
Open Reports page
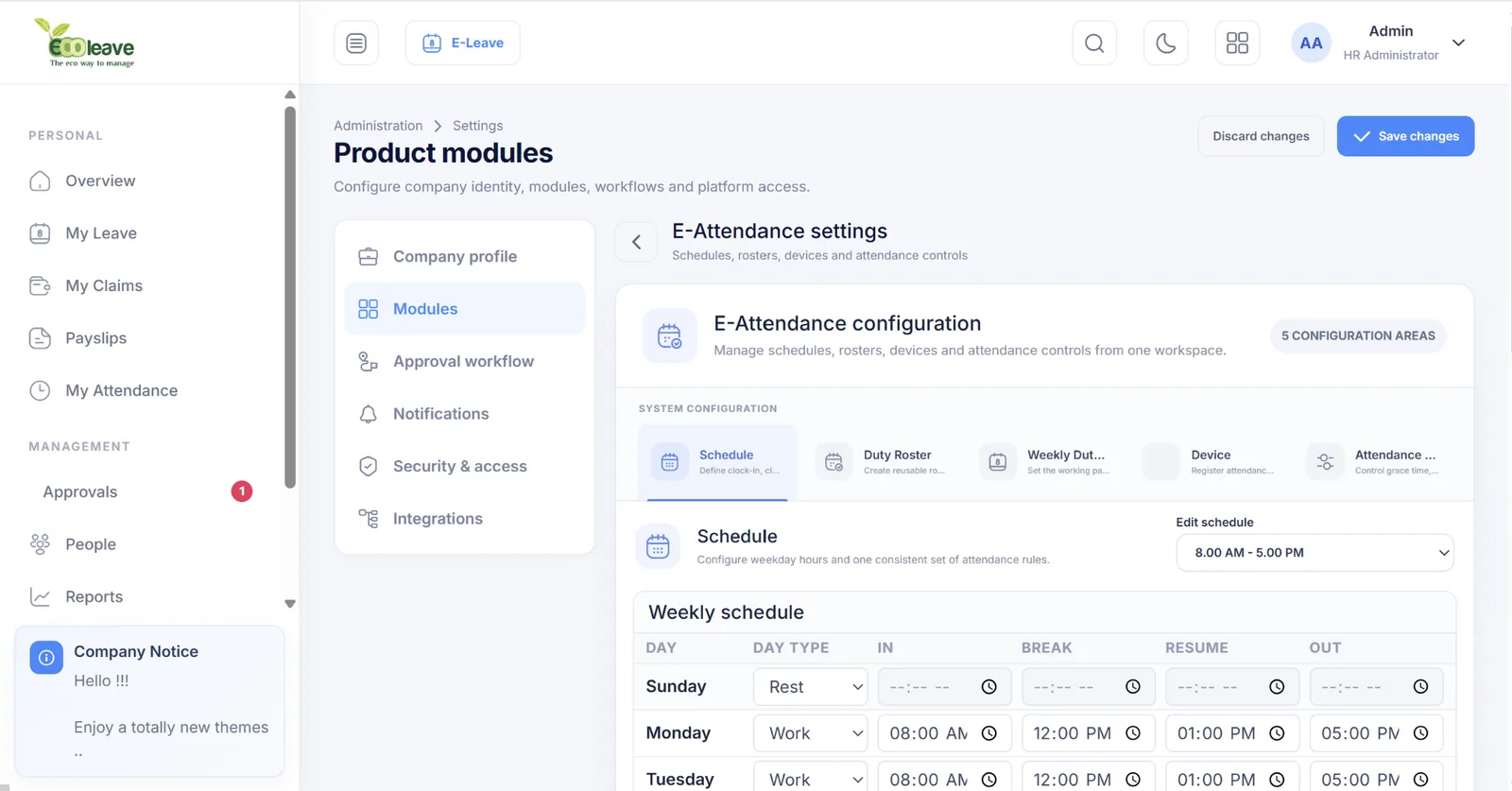click(94, 596)
